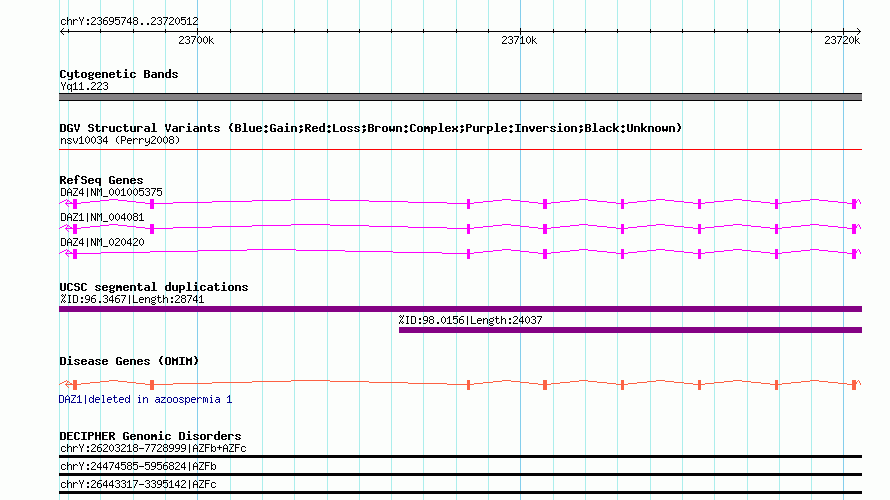Open the Cytogenetic Bands track title
Image resolution: width=890 pixels, height=500 pixels.
click(119, 74)
